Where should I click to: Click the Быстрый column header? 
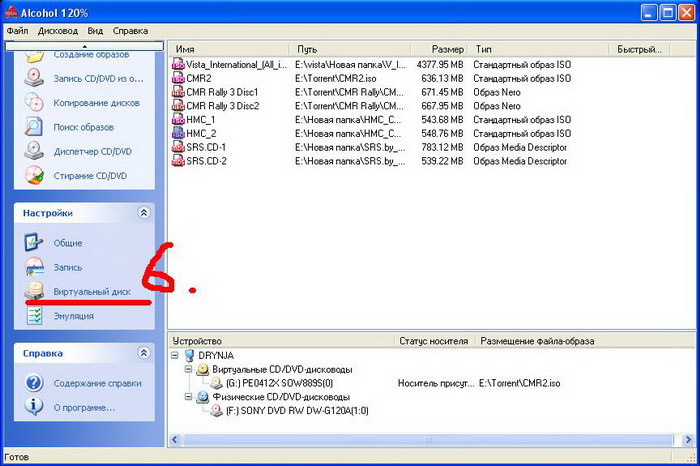pyautogui.click(x=639, y=49)
